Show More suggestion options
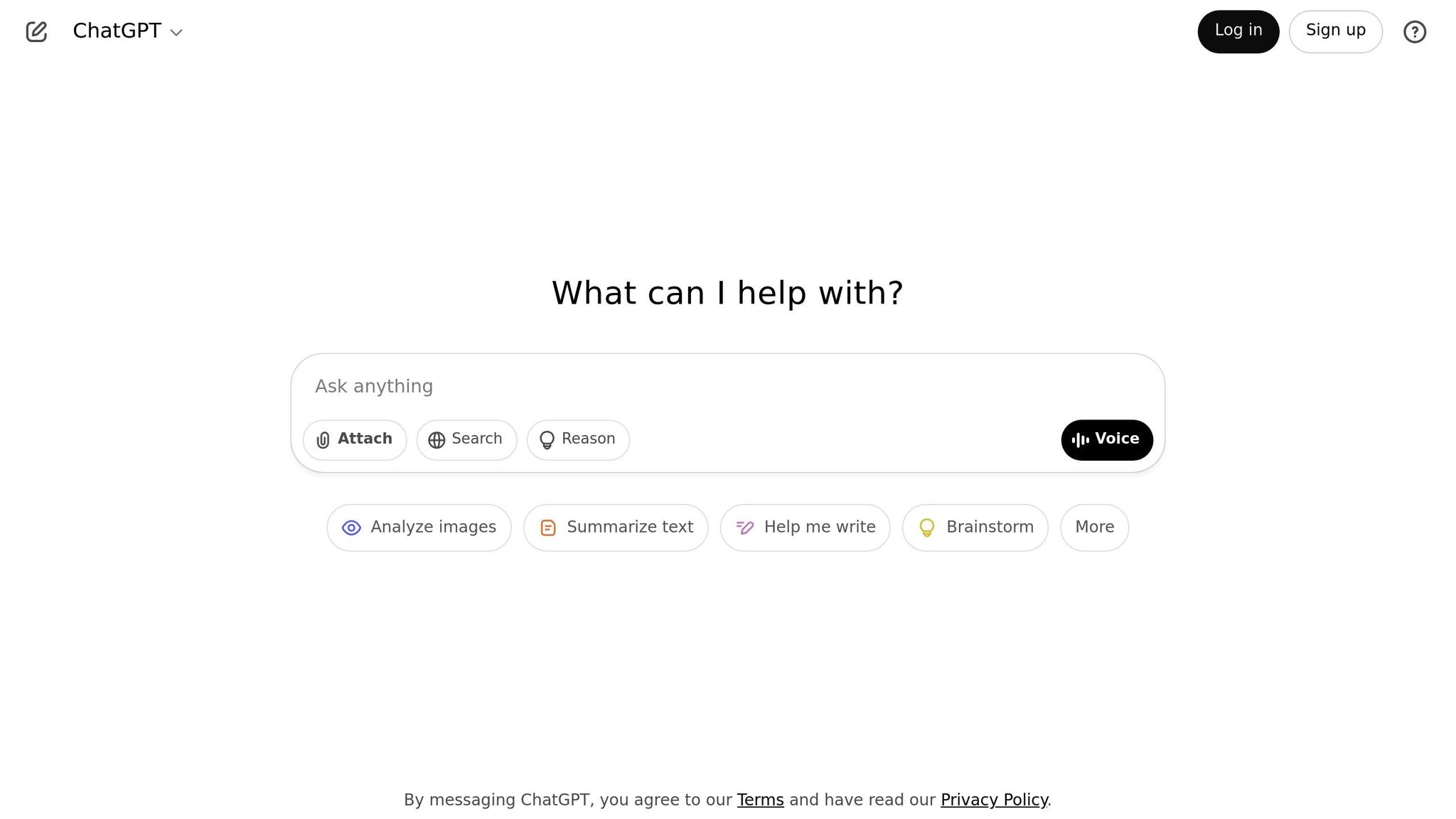This screenshot has height=819, width=1456. [1094, 528]
